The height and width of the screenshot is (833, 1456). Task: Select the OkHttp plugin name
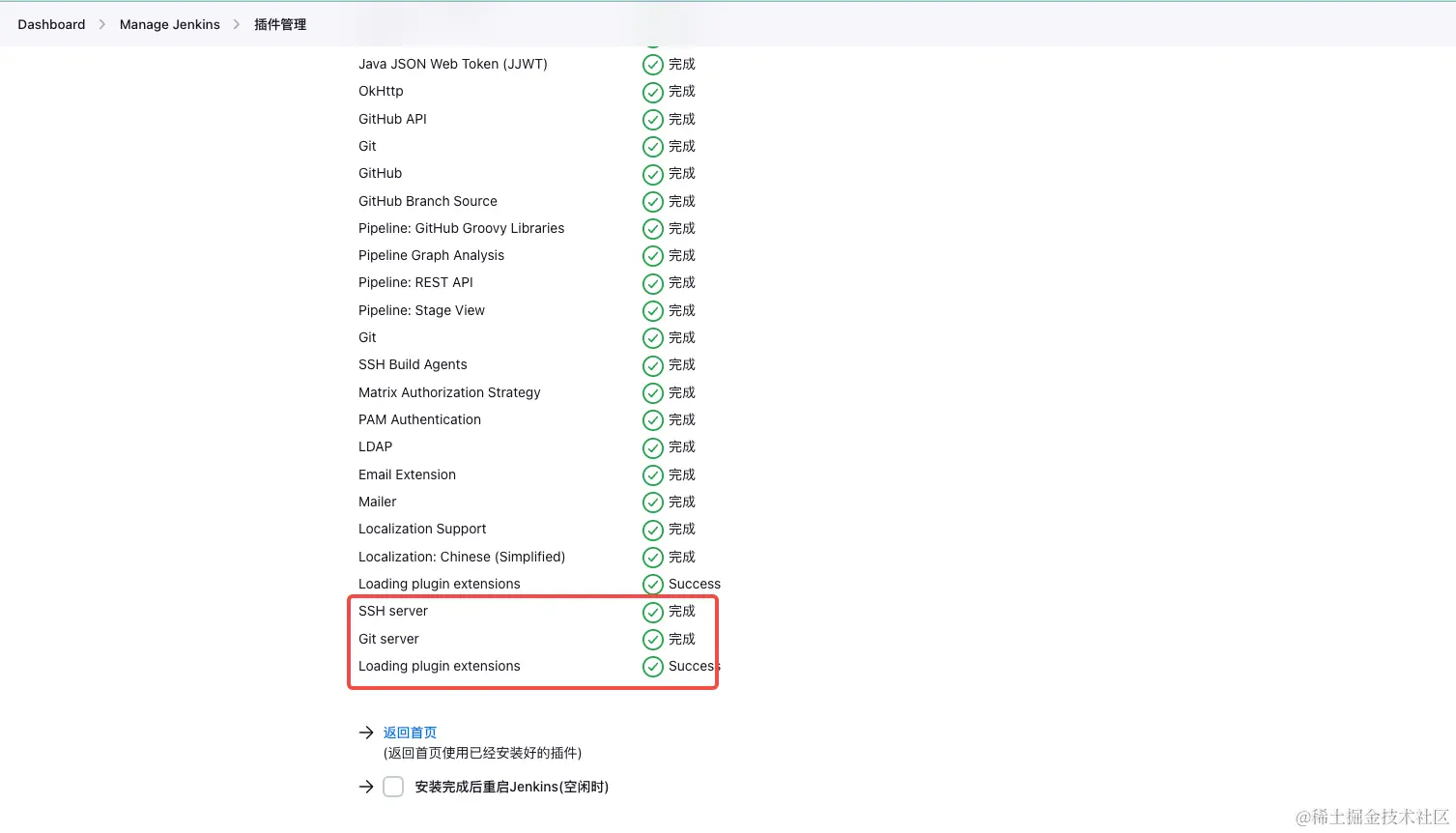point(381,91)
